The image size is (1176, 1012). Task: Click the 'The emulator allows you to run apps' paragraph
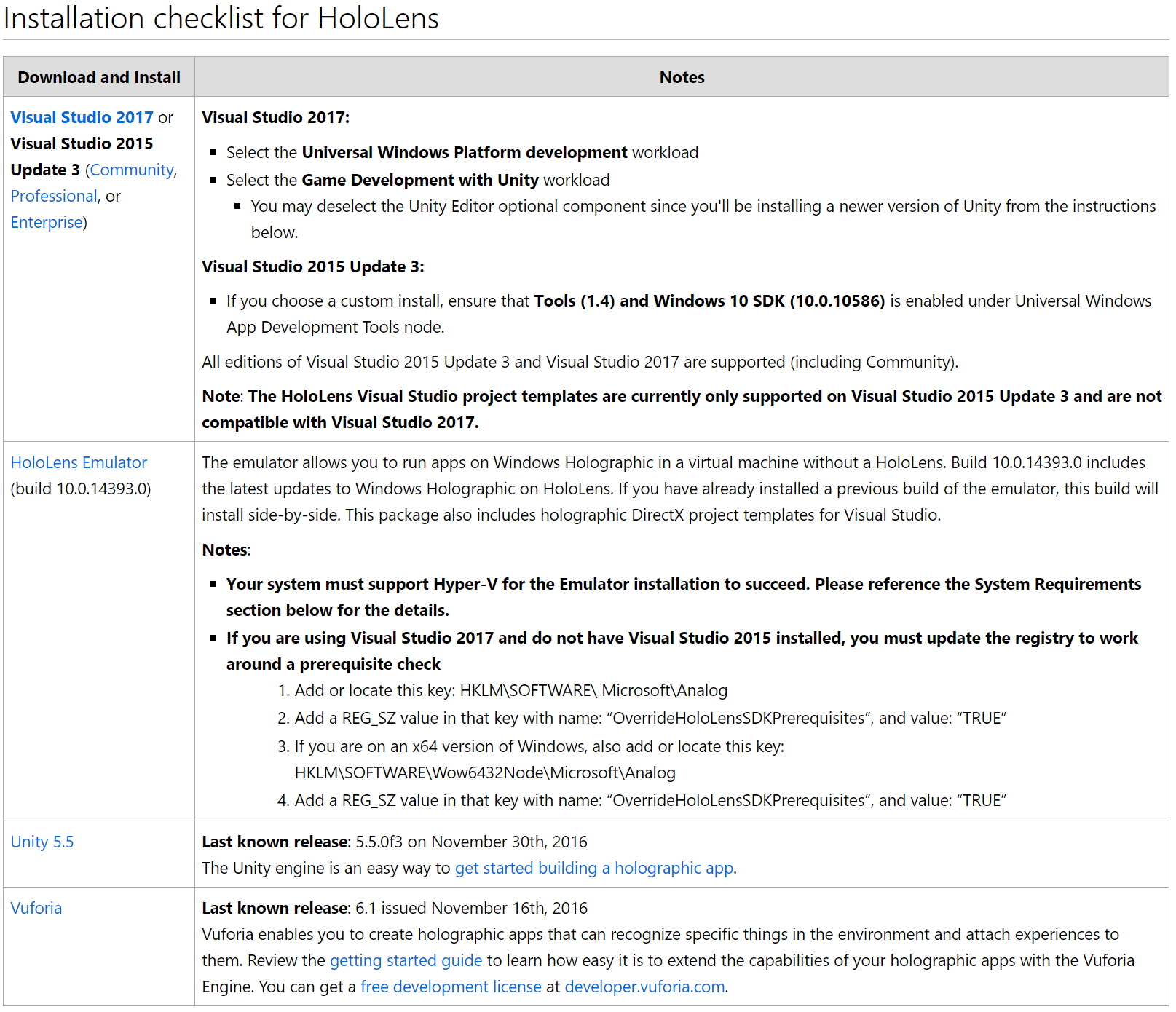pyautogui.click(x=680, y=489)
